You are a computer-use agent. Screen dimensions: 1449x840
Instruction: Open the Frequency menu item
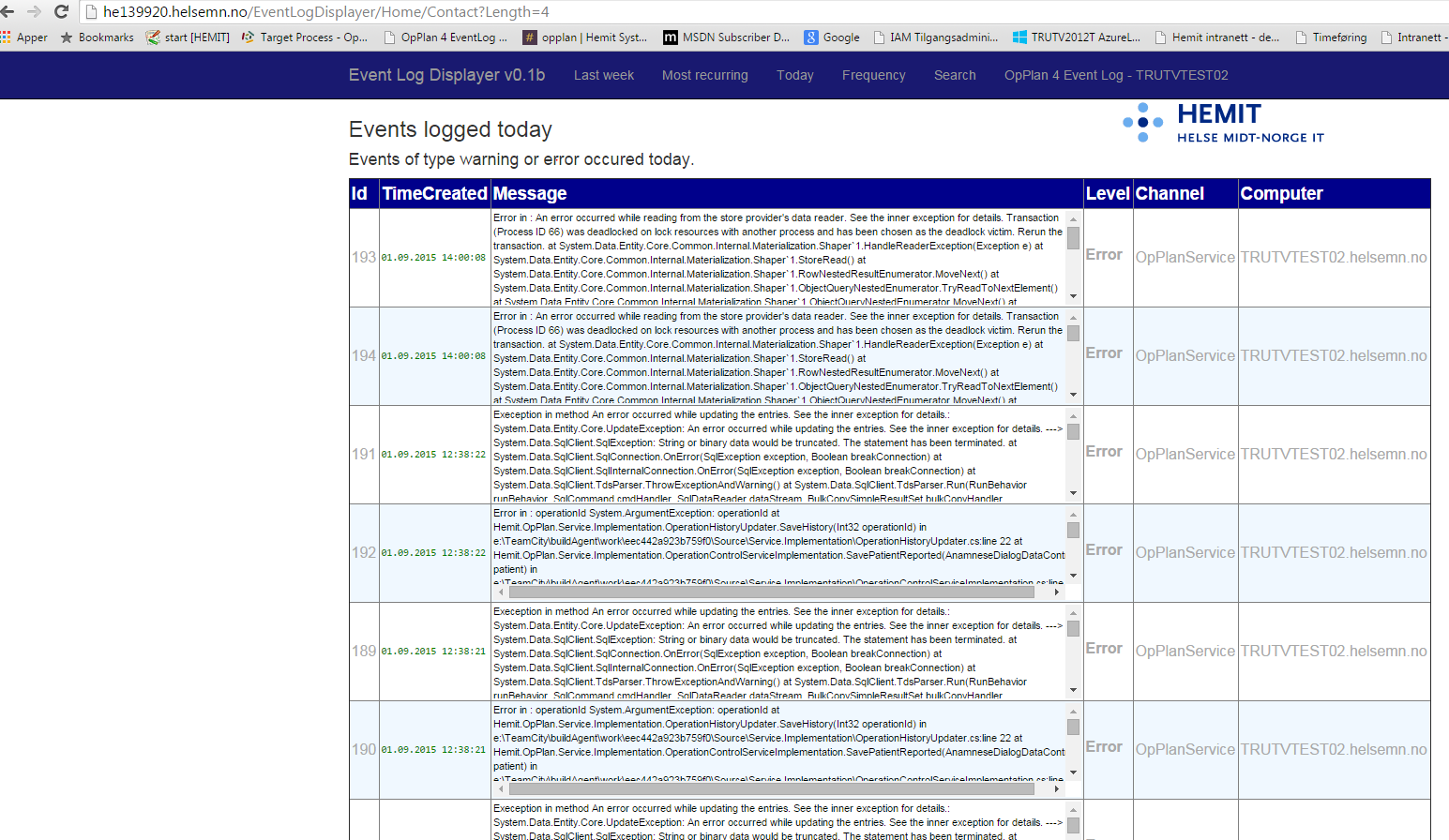[x=874, y=75]
